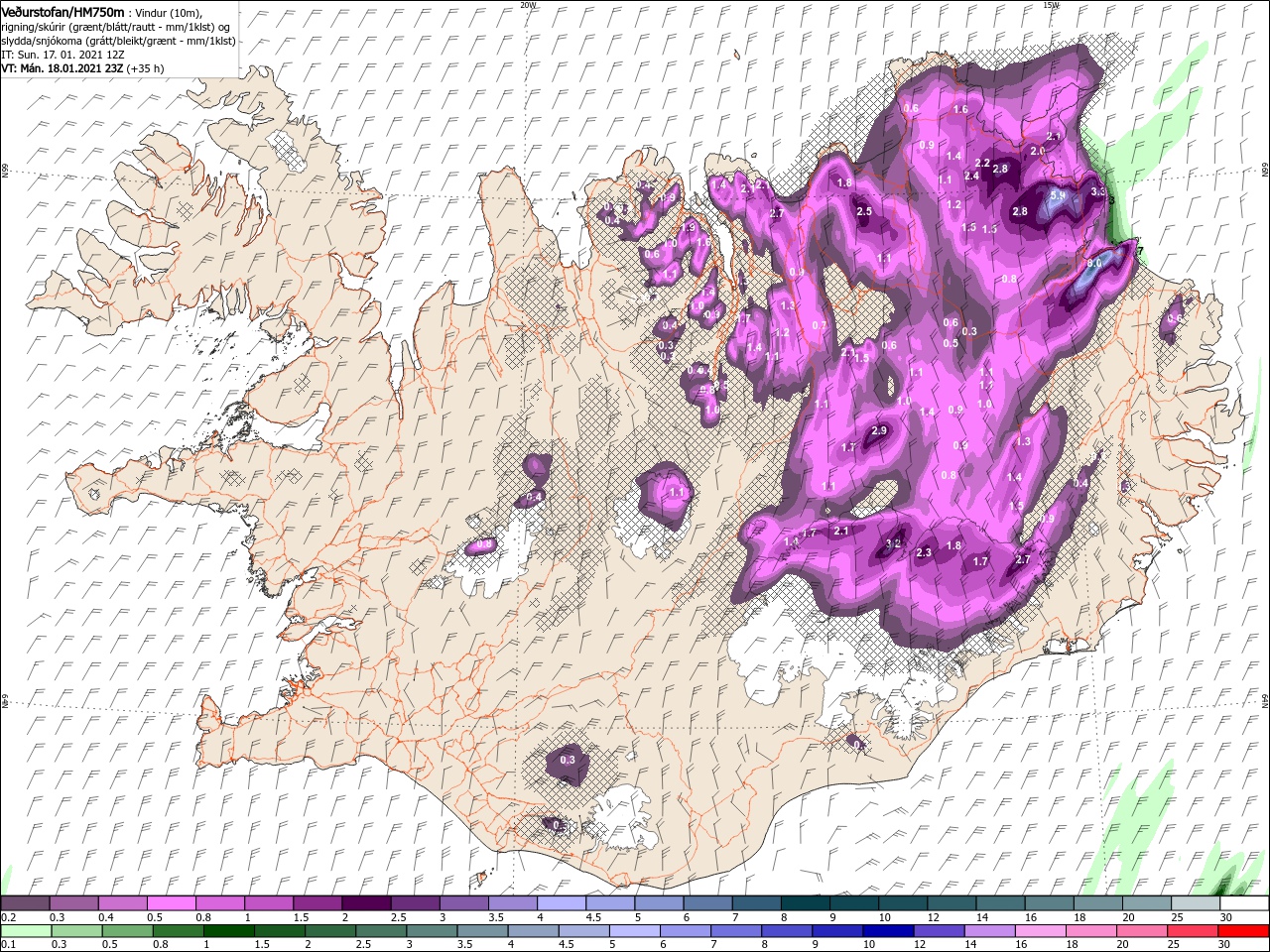Select the 'IT: Sun. 17. 01. 2021 12Z' line
The height and width of the screenshot is (952, 1270).
pos(63,55)
